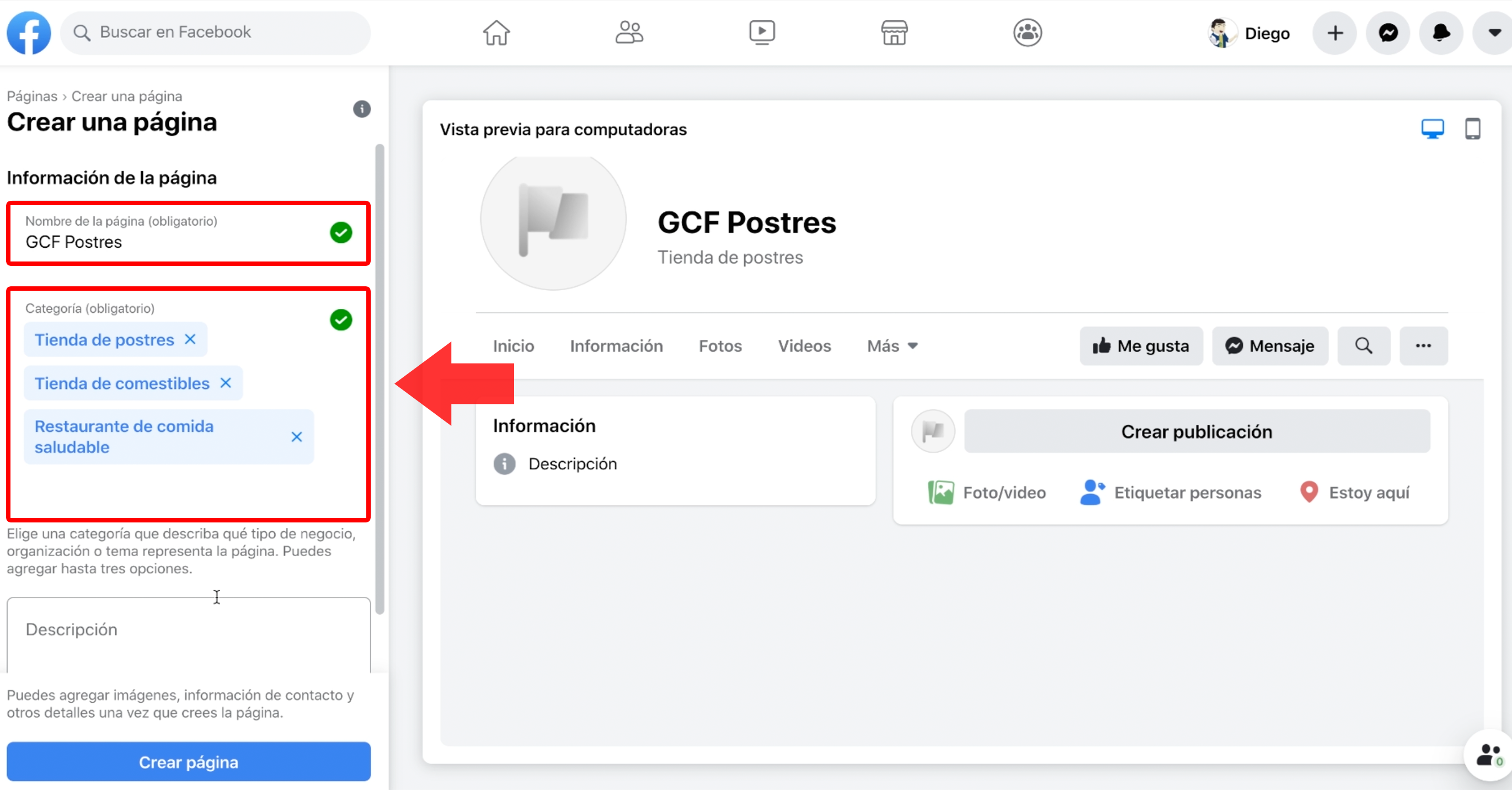The width and height of the screenshot is (1512, 790).
Task: Click the Facebook logo
Action: [29, 33]
